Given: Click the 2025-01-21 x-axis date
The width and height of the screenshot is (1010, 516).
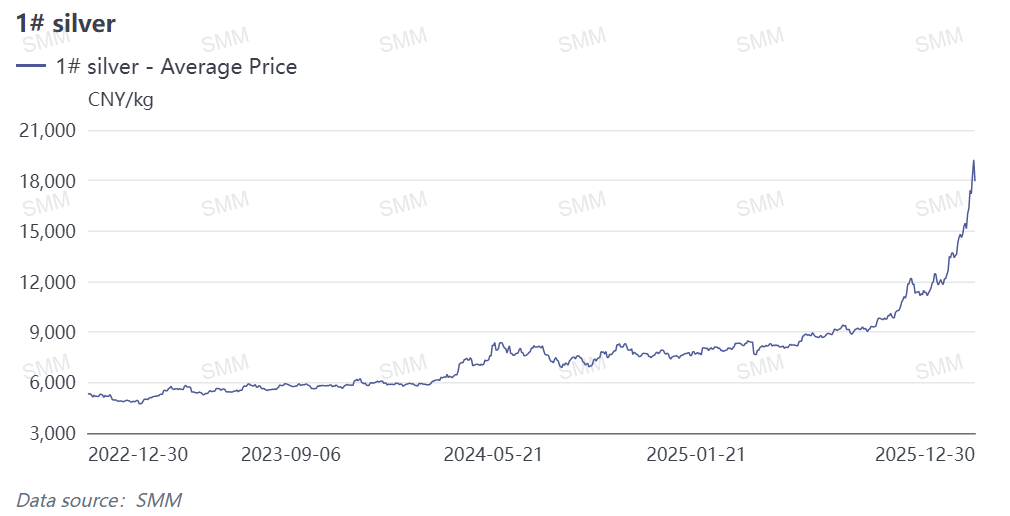Looking at the screenshot, I should point(697,454).
